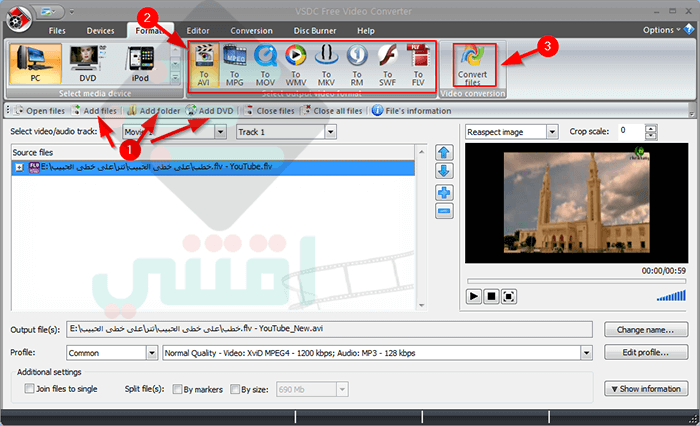Expand the media device gallery list
This screenshot has height=426, width=700.
pyautogui.click(x=175, y=78)
